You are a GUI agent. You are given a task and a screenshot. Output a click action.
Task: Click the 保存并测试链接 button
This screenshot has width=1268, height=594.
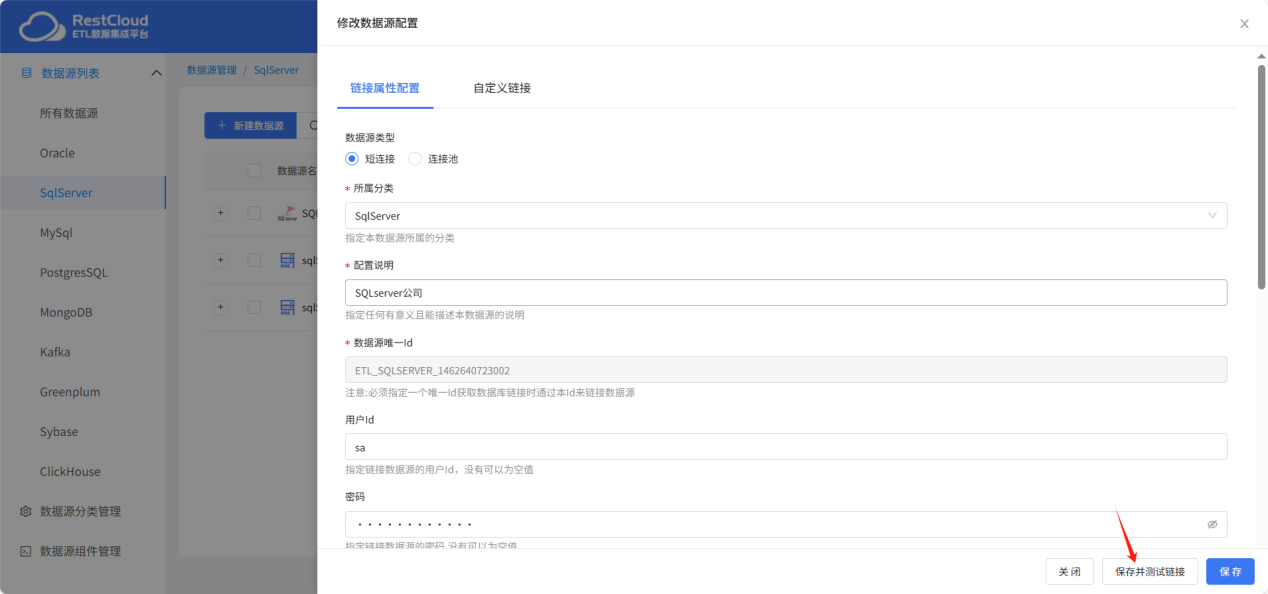coord(1149,571)
